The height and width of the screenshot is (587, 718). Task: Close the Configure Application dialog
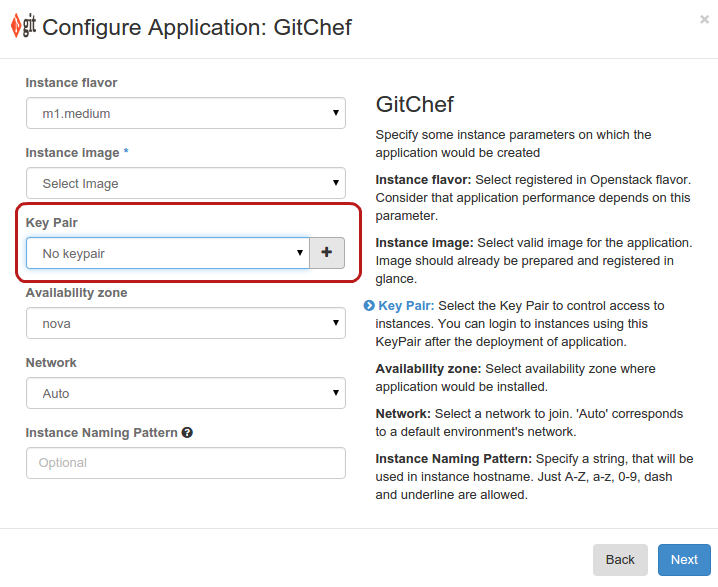(x=704, y=18)
